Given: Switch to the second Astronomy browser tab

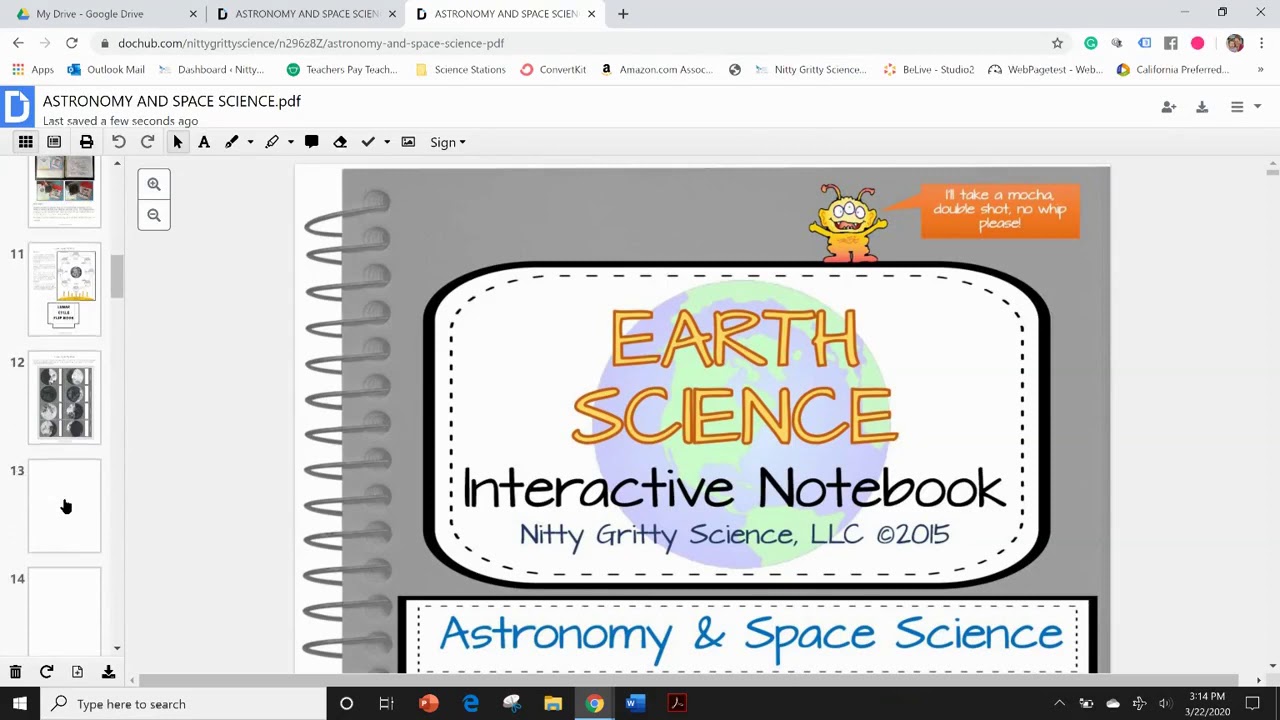Looking at the screenshot, I should coord(307,14).
